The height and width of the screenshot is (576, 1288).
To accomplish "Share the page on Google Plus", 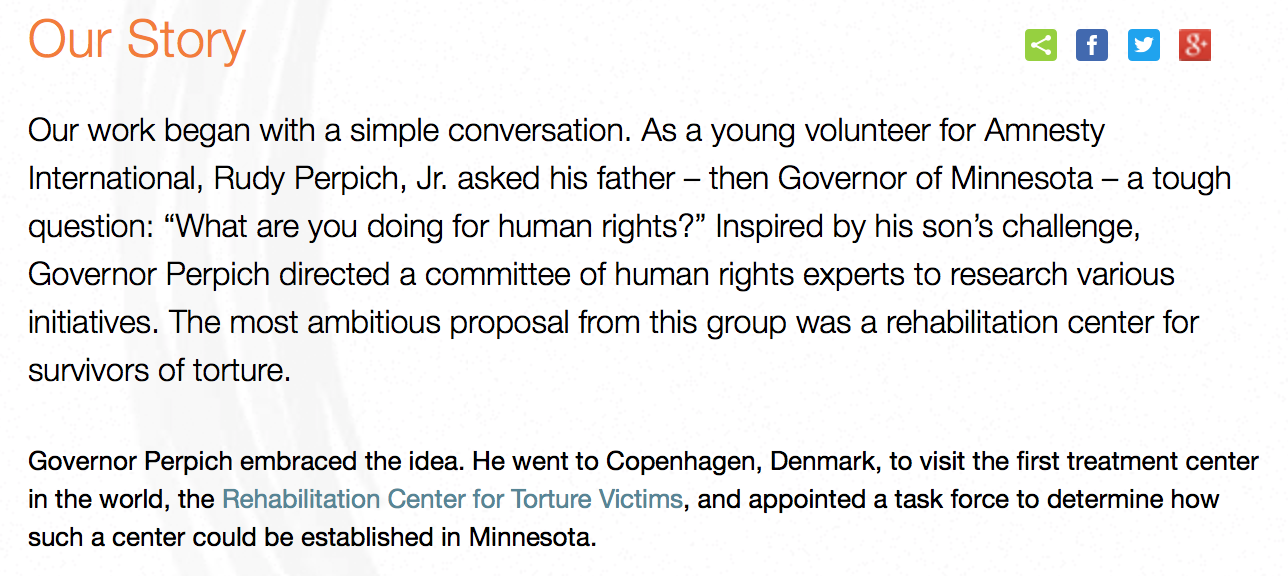I will [x=1195, y=45].
